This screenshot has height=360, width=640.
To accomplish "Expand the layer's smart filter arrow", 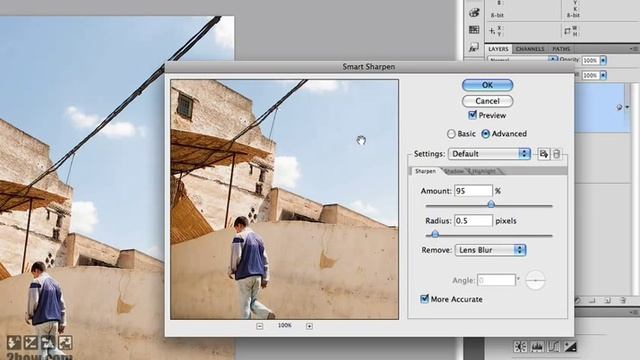I will pyautogui.click(x=627, y=107).
